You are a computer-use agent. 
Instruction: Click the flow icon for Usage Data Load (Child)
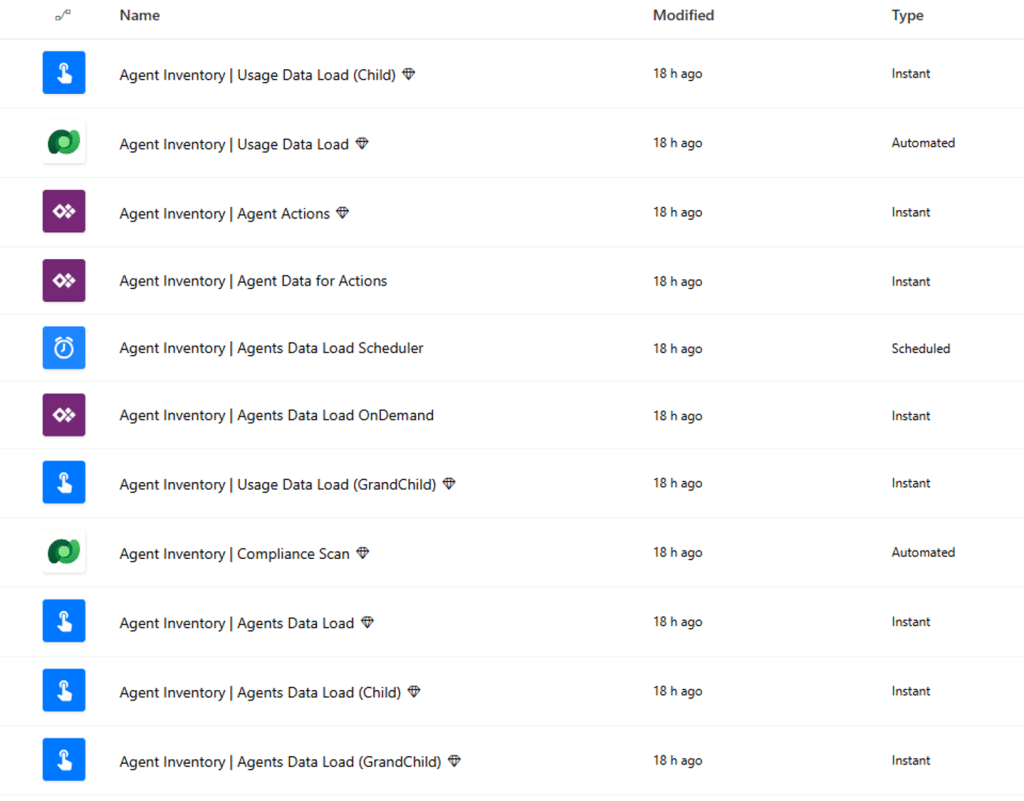[x=64, y=72]
